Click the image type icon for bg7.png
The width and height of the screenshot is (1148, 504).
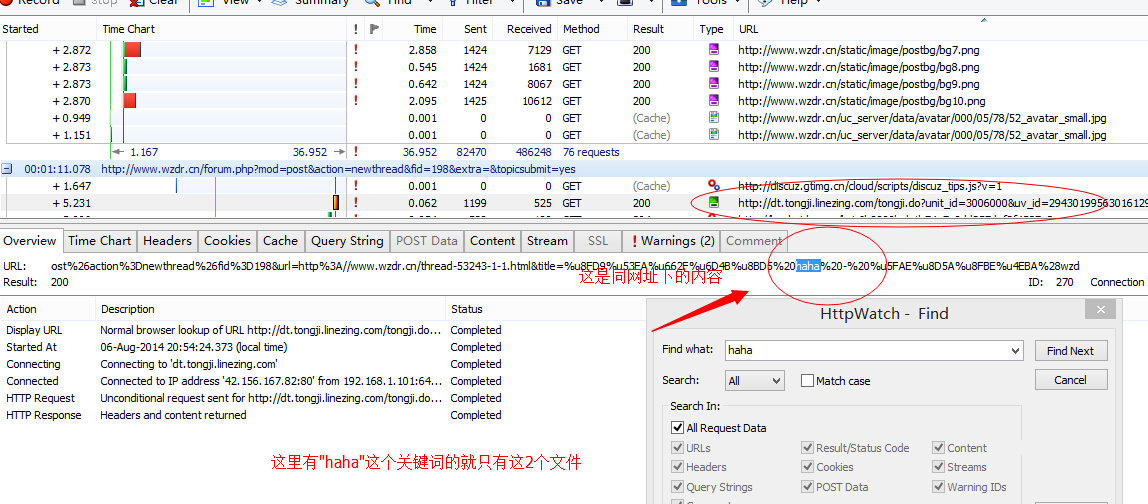(714, 50)
